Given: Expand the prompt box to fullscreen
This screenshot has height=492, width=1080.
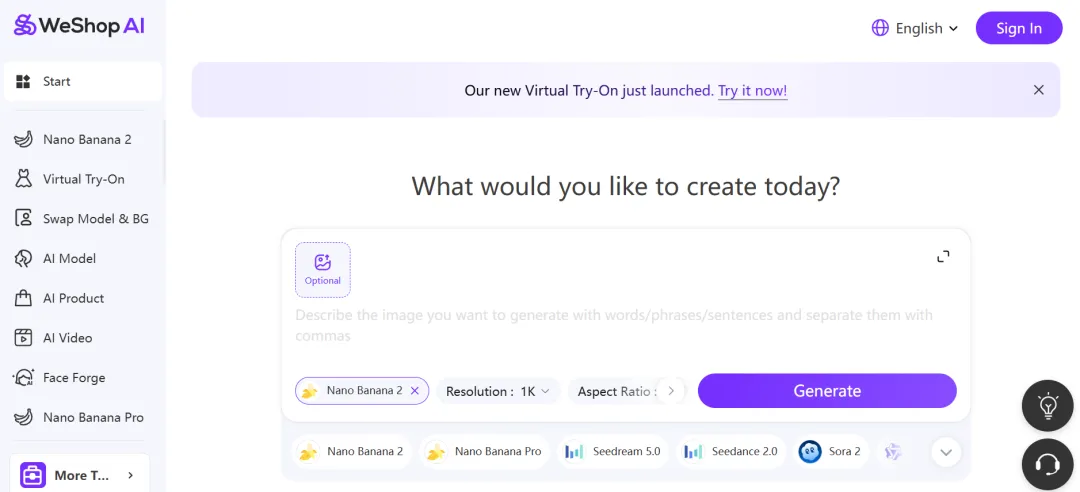Looking at the screenshot, I should click(x=943, y=256).
